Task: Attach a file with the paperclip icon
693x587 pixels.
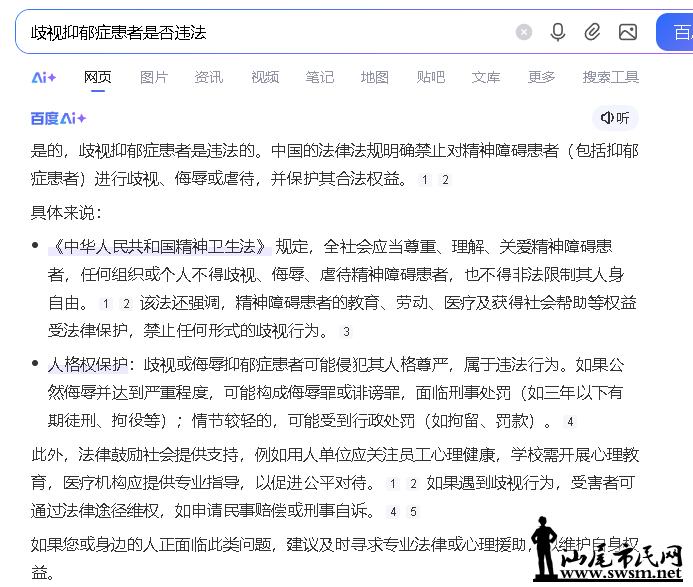Action: pyautogui.click(x=592, y=32)
